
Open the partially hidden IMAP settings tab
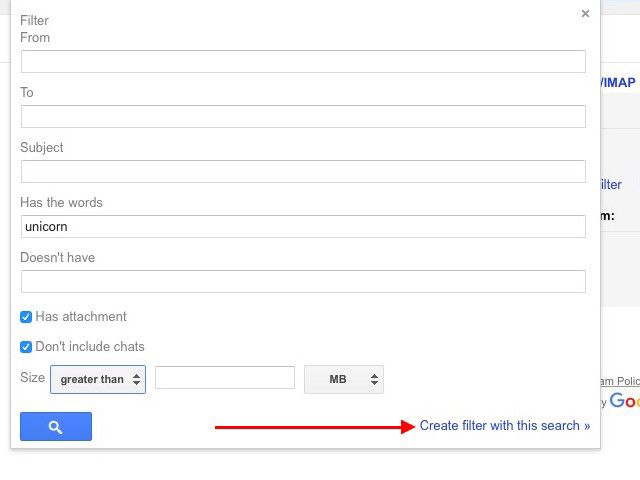click(x=618, y=82)
